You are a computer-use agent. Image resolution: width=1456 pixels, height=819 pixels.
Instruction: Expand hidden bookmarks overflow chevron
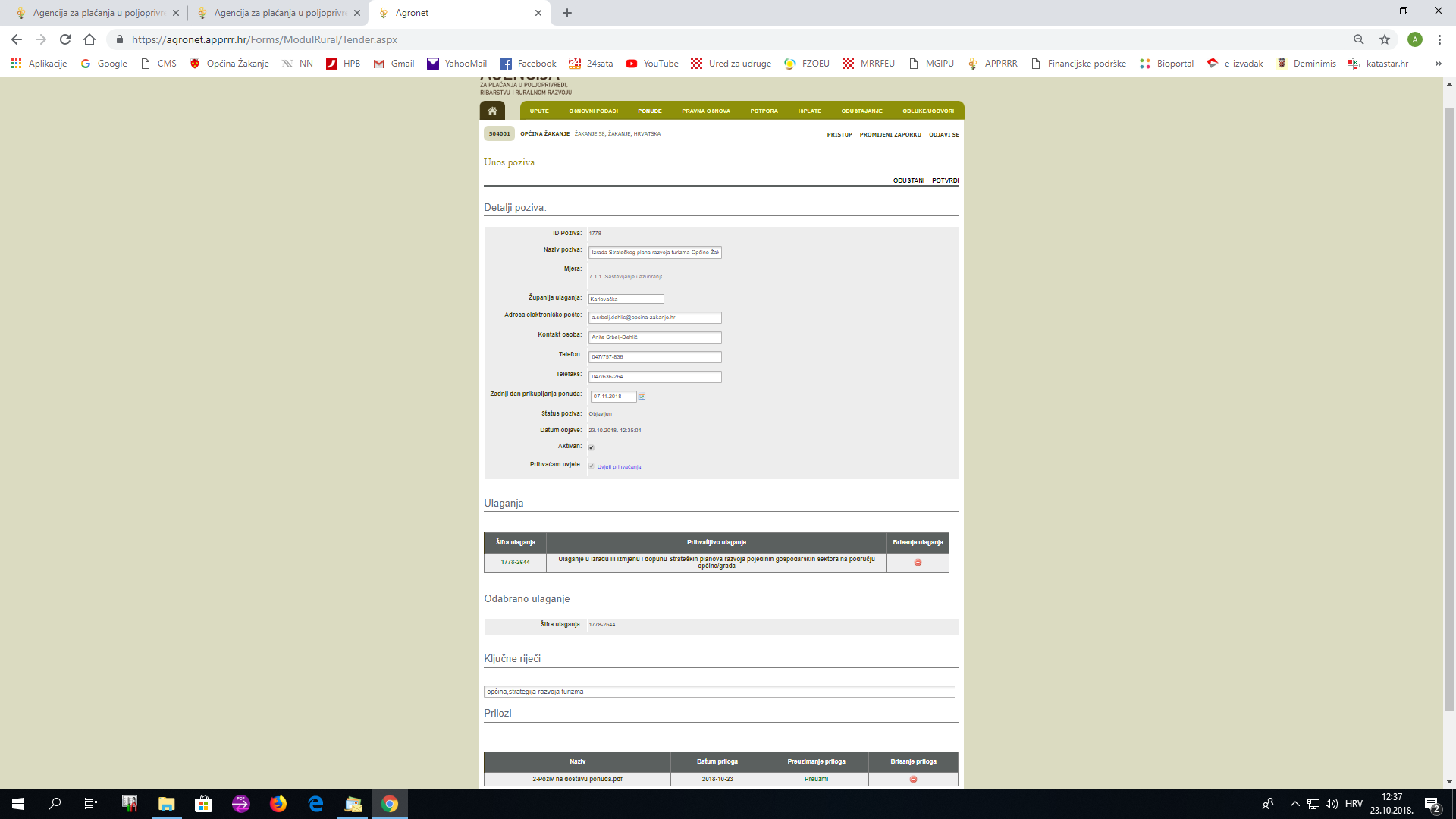(1438, 64)
